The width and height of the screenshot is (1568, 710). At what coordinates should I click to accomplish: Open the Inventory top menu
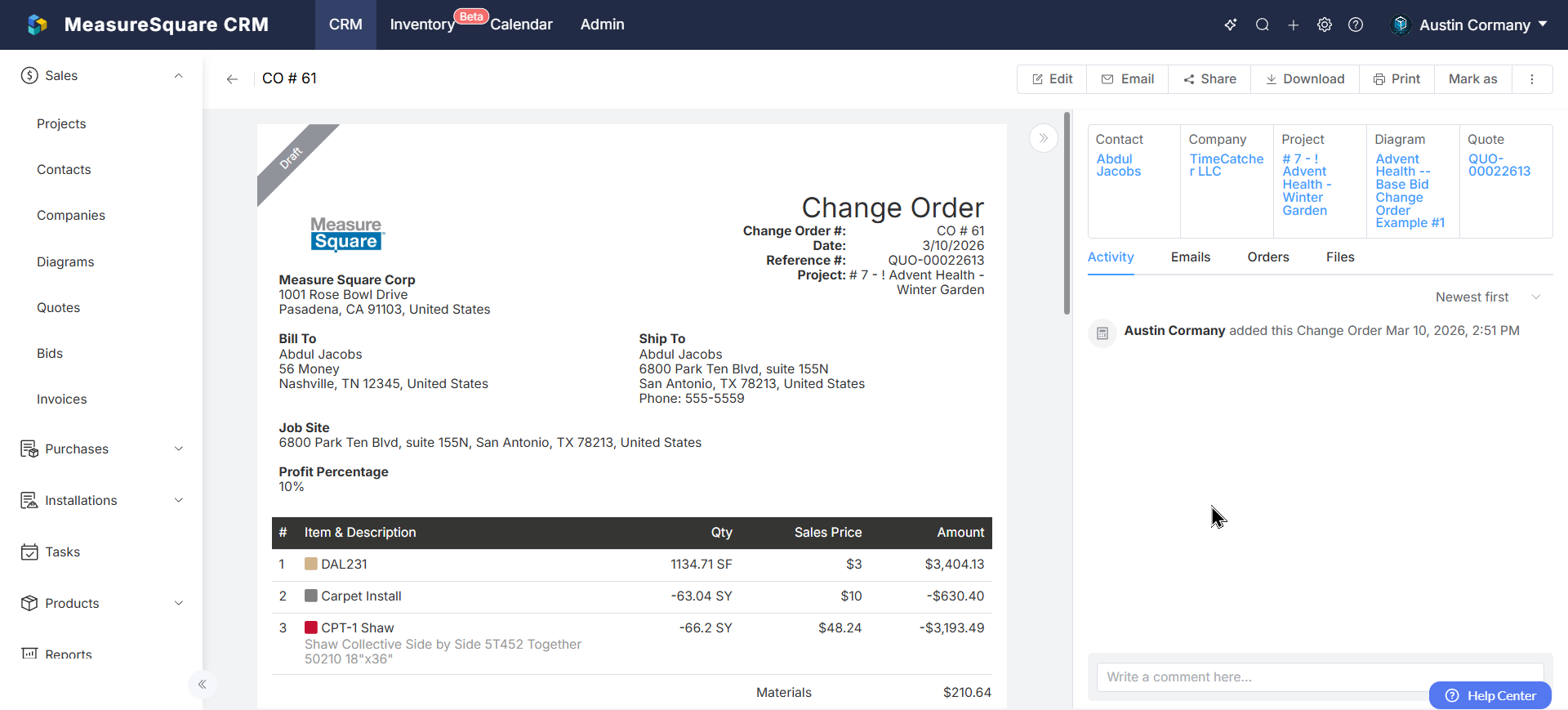click(x=422, y=25)
